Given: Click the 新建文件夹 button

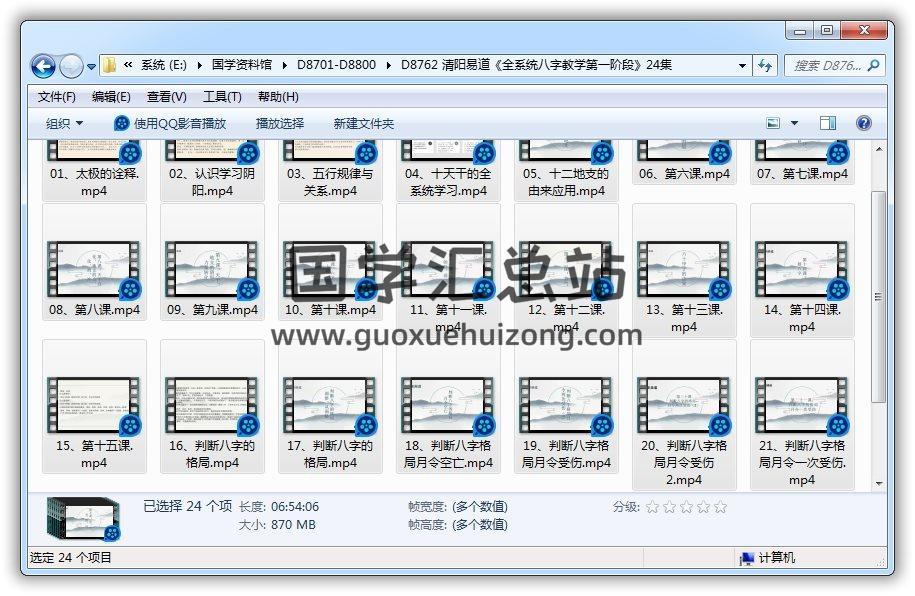Looking at the screenshot, I should tap(364, 124).
